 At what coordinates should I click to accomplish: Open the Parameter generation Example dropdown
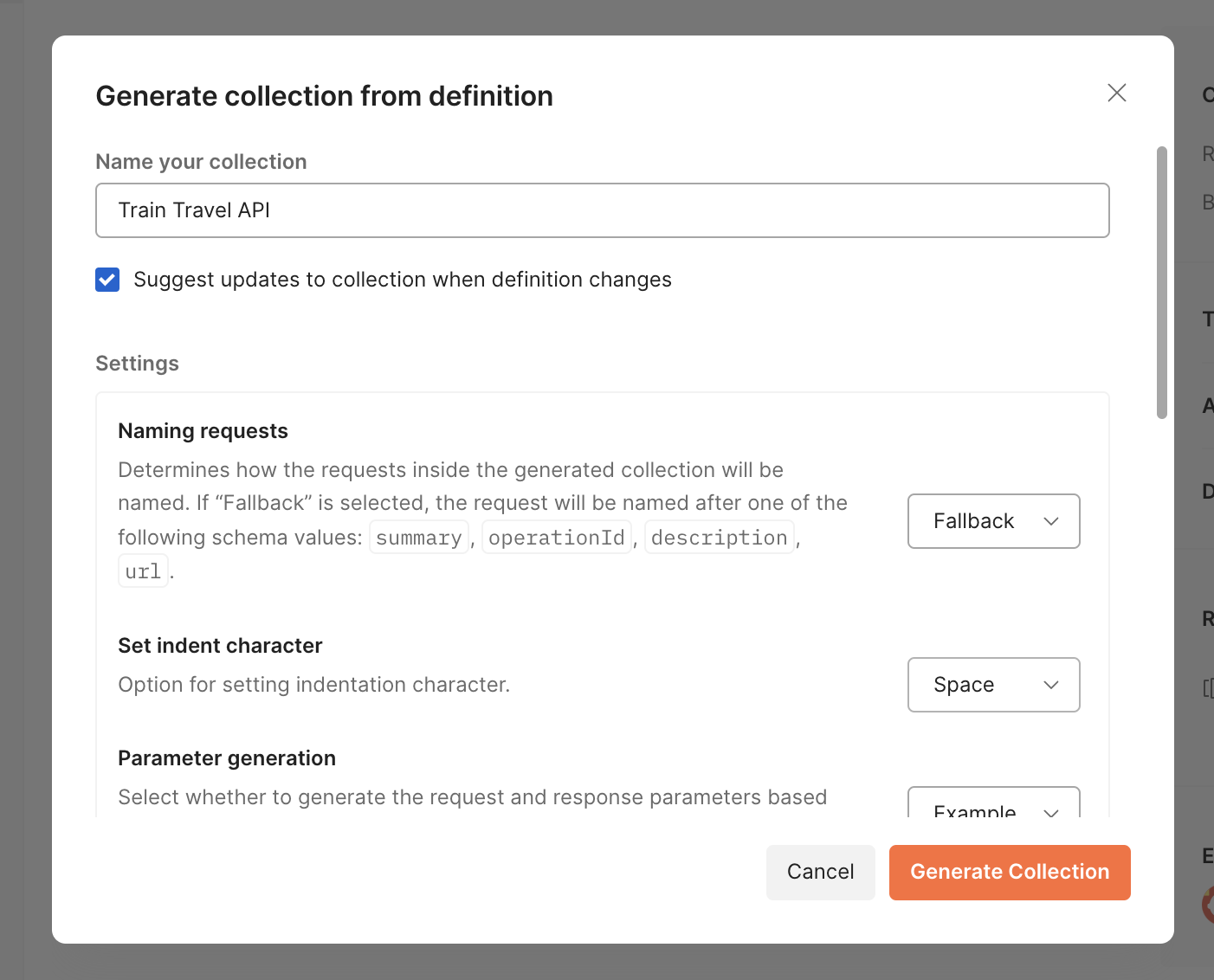[x=993, y=809]
